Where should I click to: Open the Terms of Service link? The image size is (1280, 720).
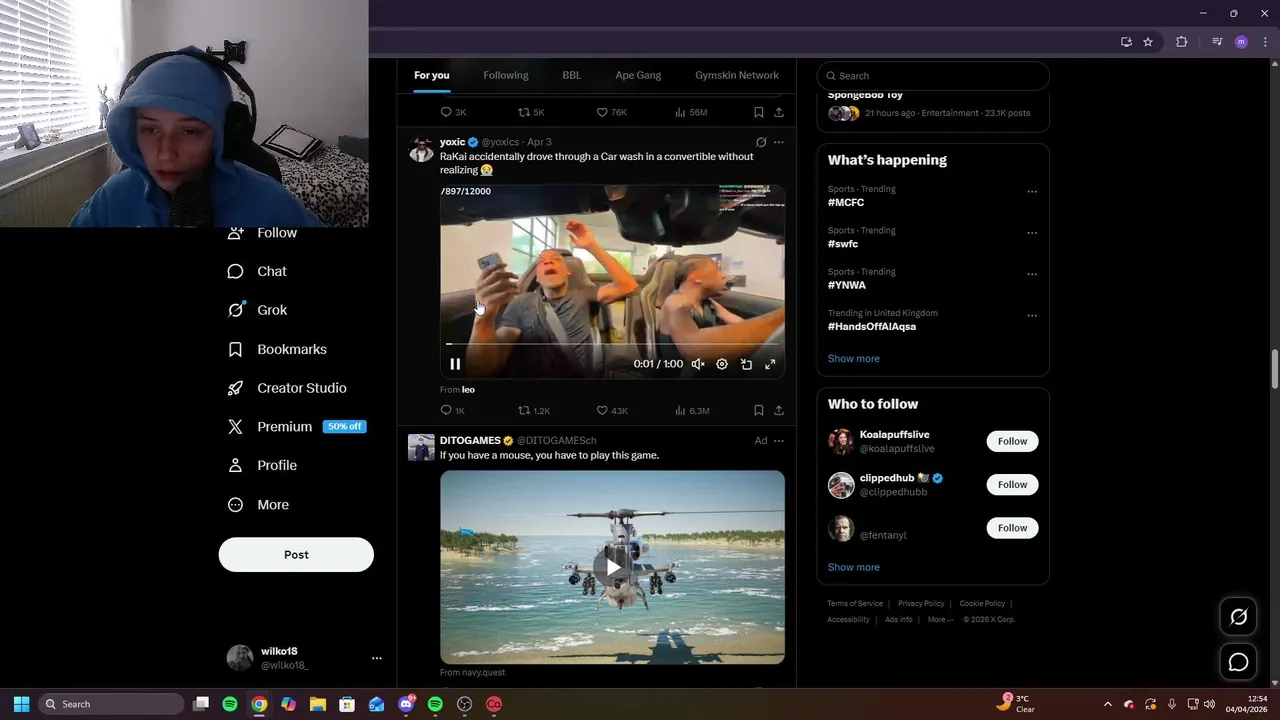click(x=855, y=604)
